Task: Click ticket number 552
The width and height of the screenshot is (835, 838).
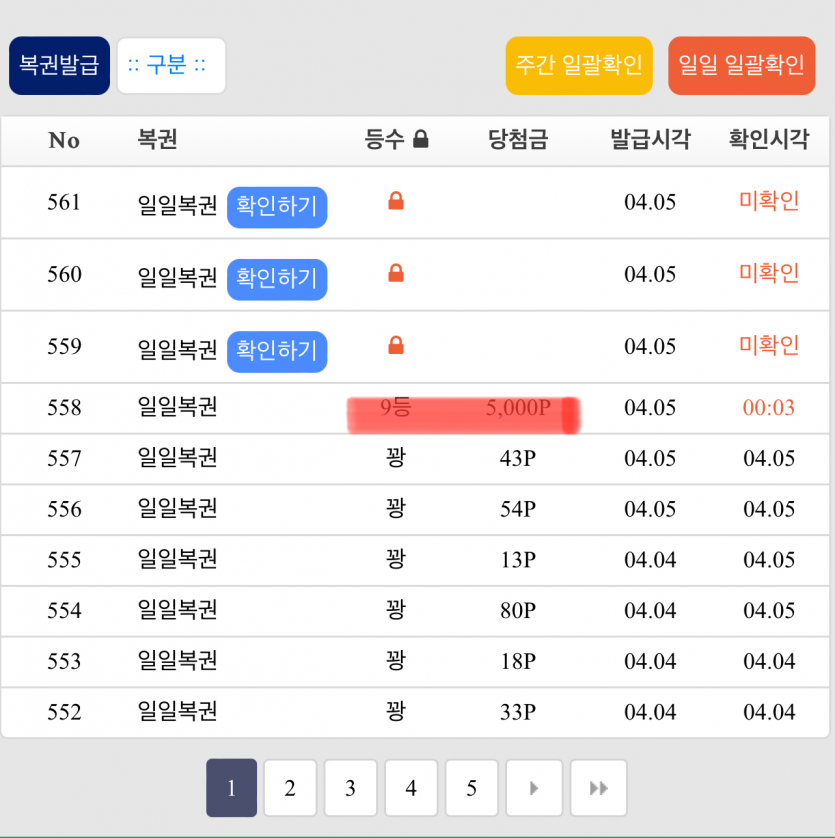Action: (64, 712)
